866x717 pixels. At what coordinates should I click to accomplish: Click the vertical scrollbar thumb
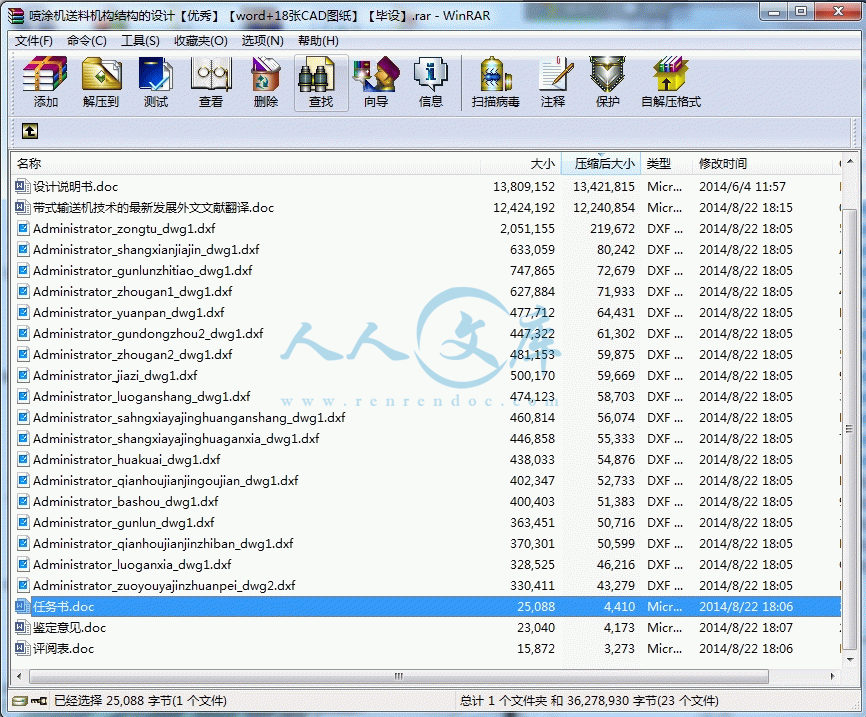click(x=849, y=429)
